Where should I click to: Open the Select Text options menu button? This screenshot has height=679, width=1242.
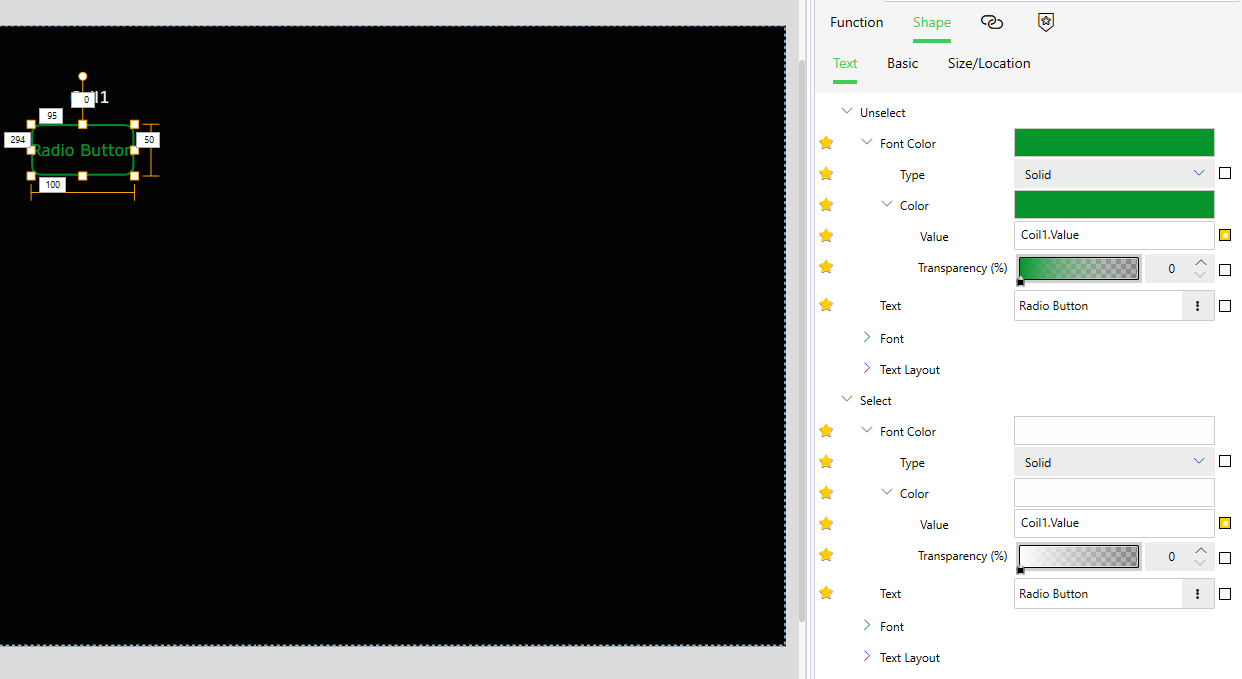pyautogui.click(x=1198, y=594)
